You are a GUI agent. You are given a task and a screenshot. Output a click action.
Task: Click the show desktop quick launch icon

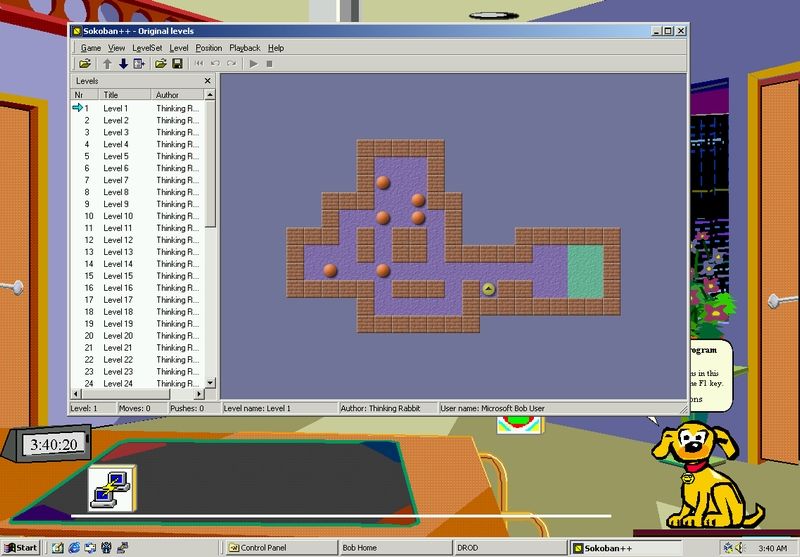(x=58, y=548)
